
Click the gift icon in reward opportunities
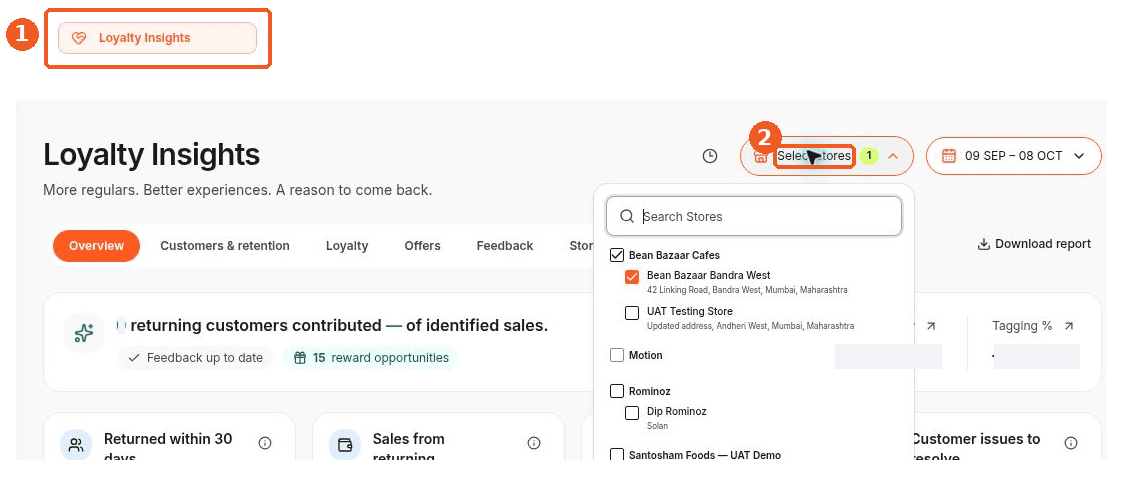tap(300, 357)
